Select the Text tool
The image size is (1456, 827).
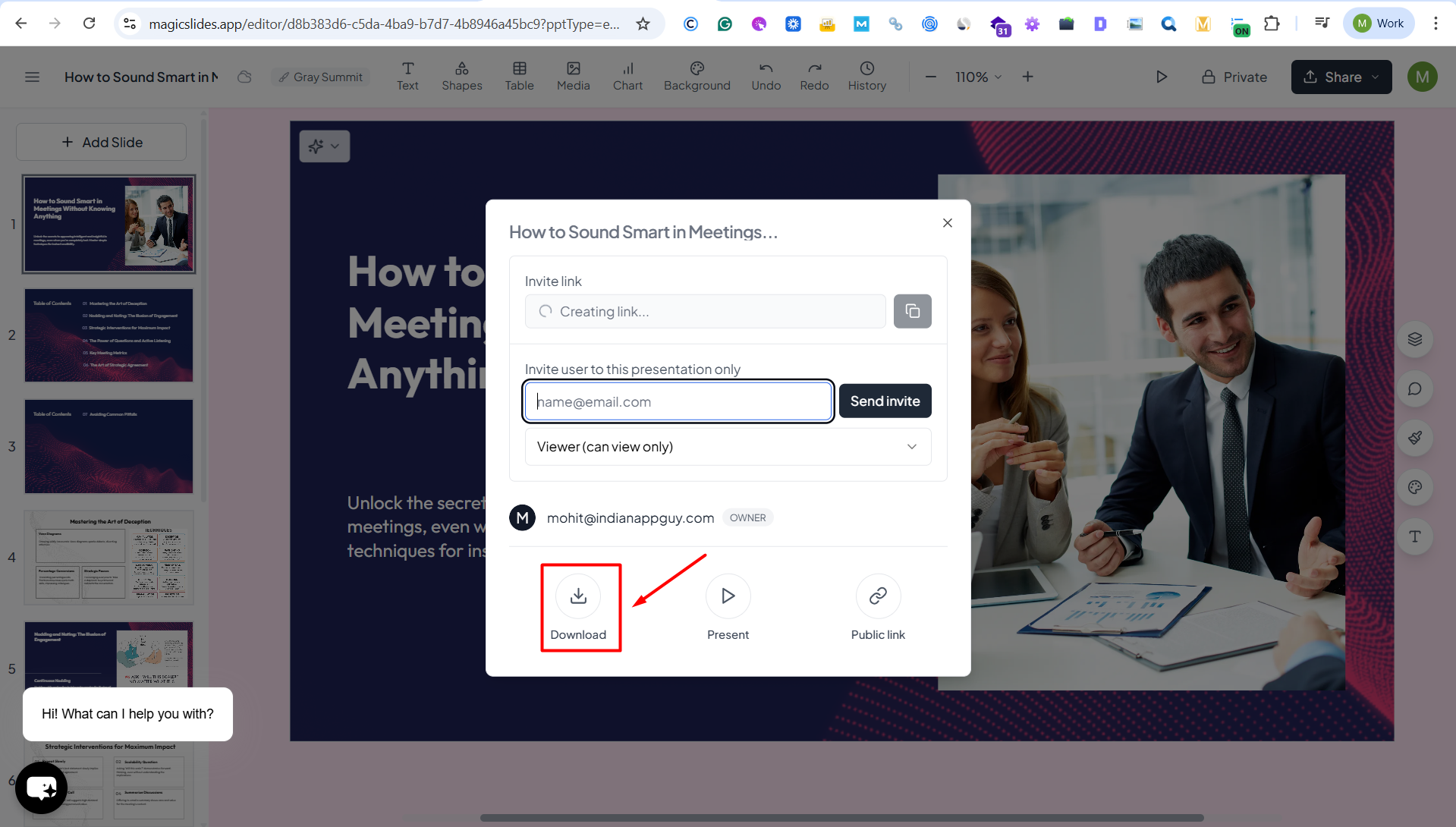point(407,77)
